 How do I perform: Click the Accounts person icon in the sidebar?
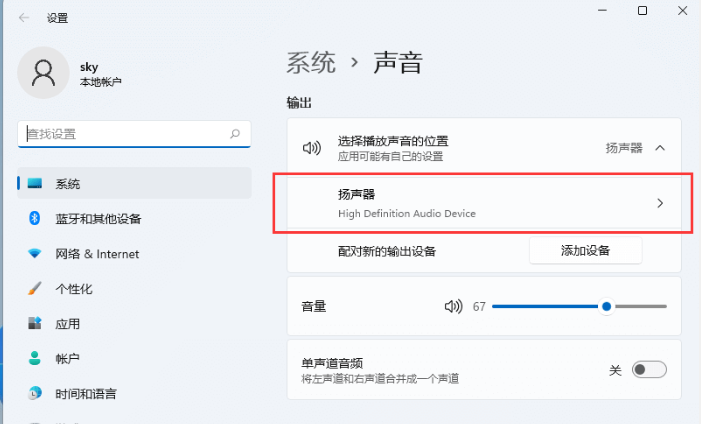(x=34, y=358)
